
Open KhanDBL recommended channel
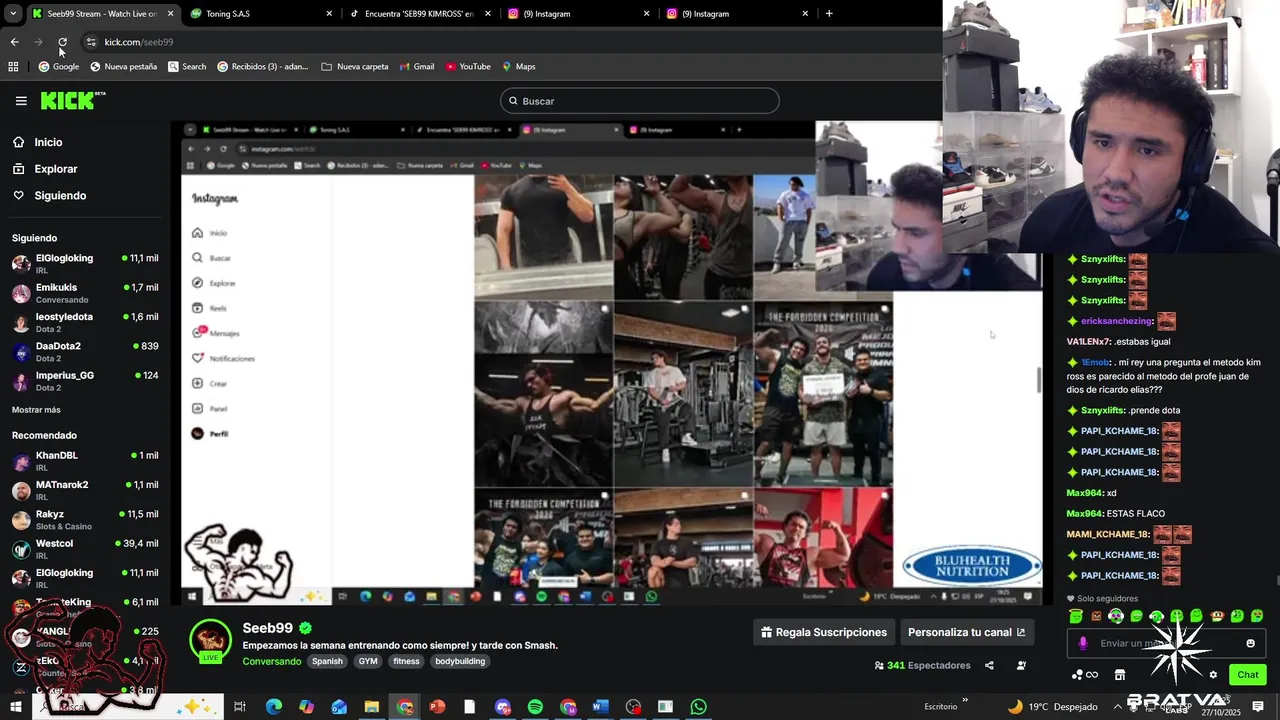(x=85, y=461)
